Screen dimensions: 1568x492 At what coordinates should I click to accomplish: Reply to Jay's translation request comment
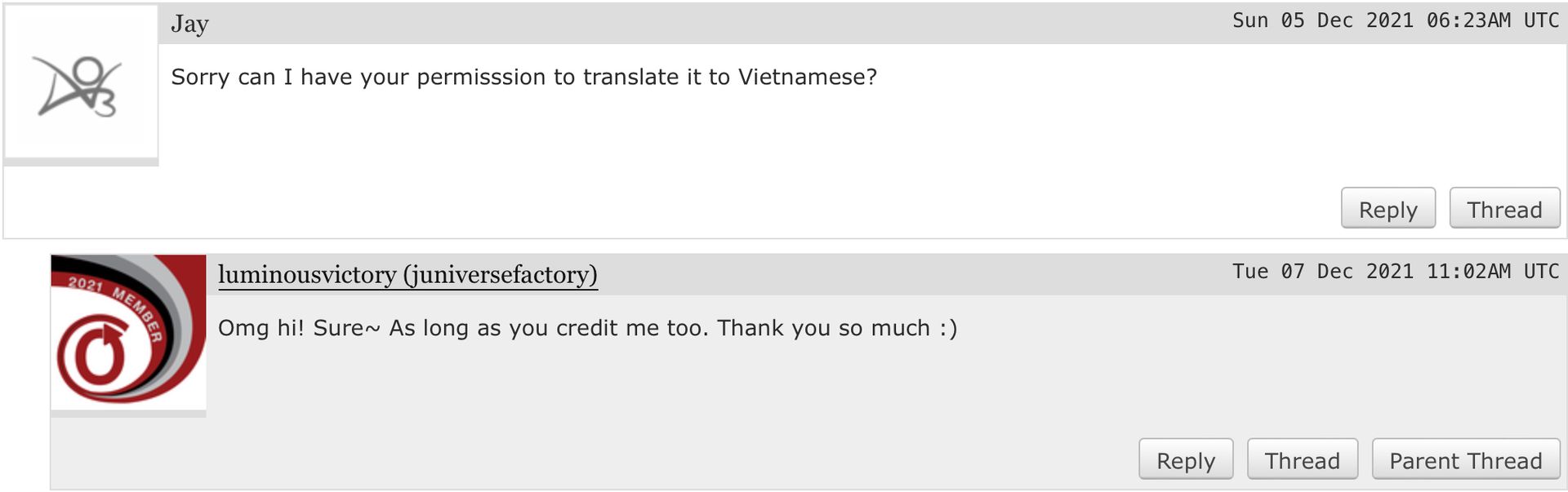point(1388,210)
